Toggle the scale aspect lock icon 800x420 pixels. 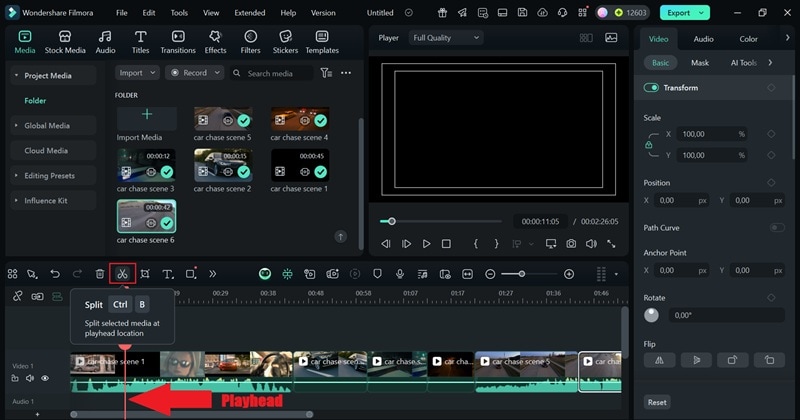point(648,144)
